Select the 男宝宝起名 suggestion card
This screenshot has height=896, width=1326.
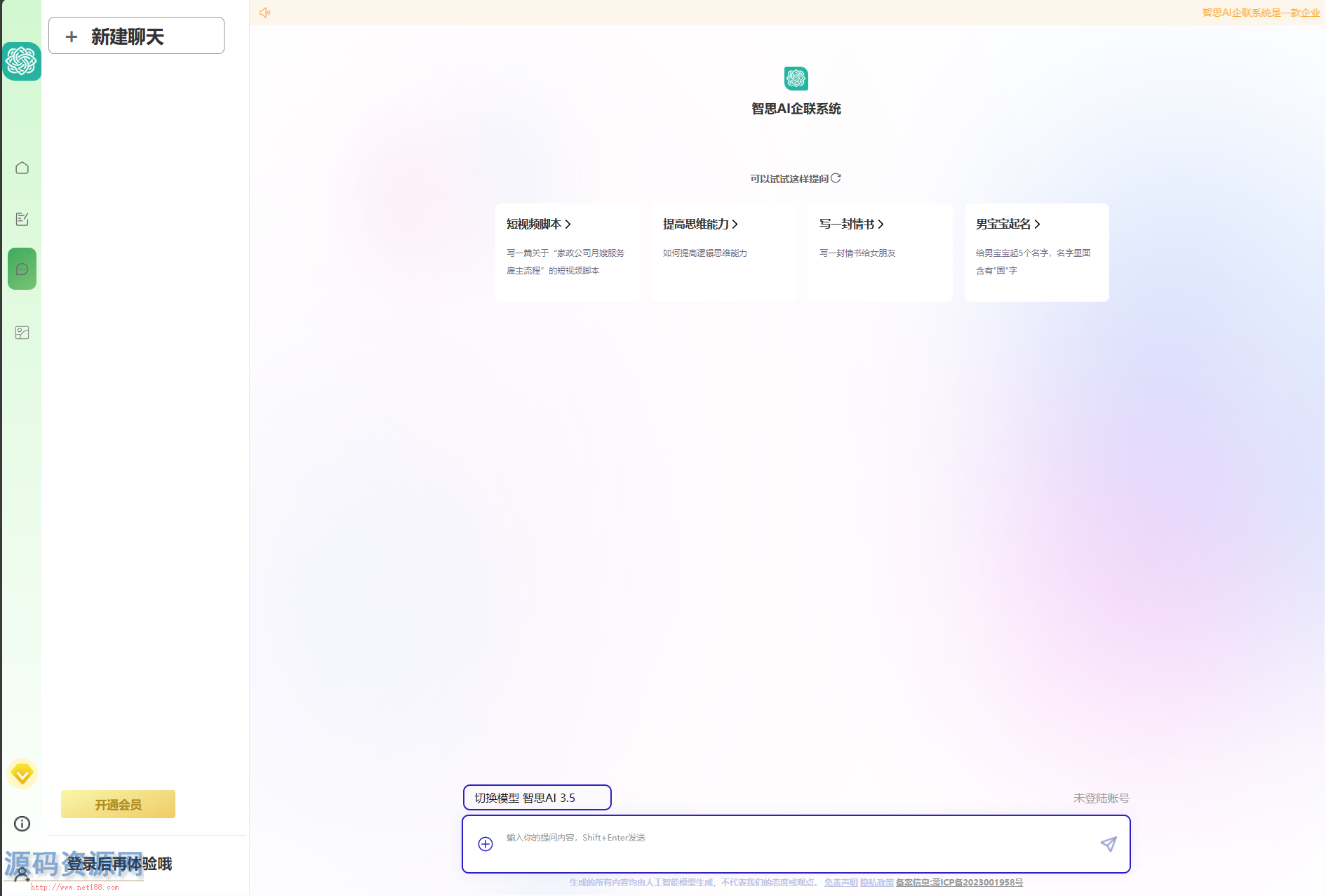coord(1036,252)
